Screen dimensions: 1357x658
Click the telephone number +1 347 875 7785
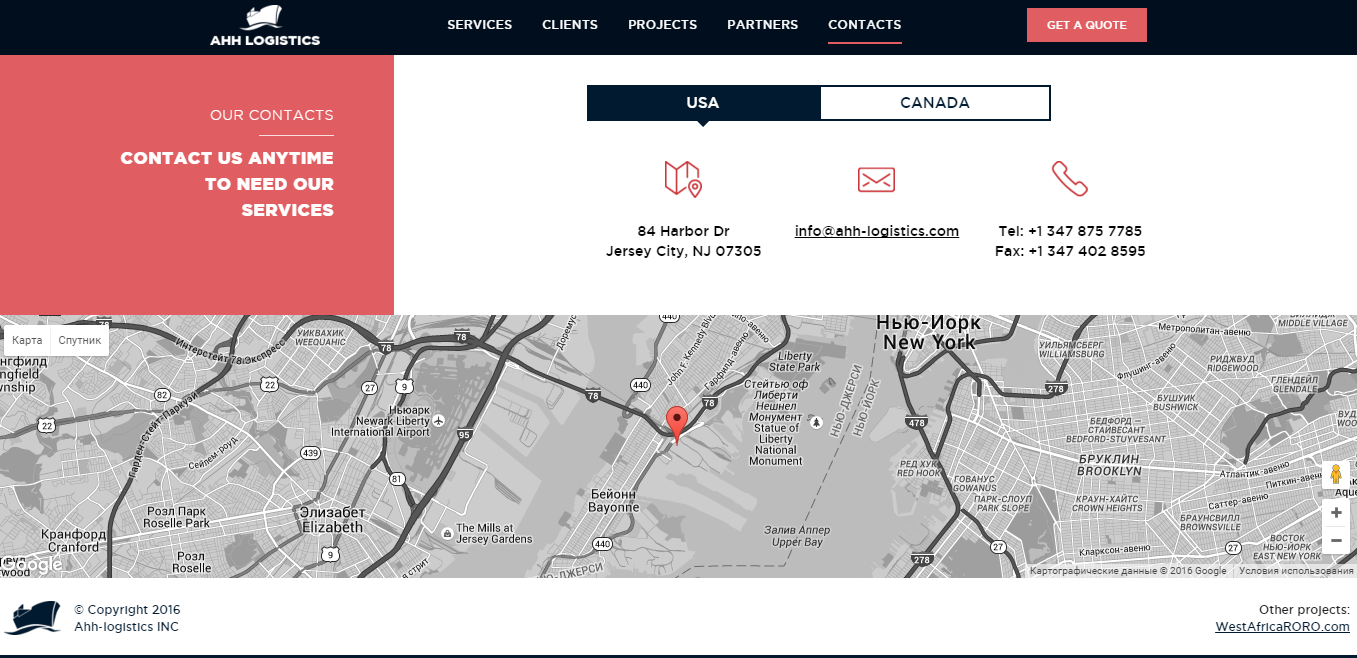[x=1084, y=231]
